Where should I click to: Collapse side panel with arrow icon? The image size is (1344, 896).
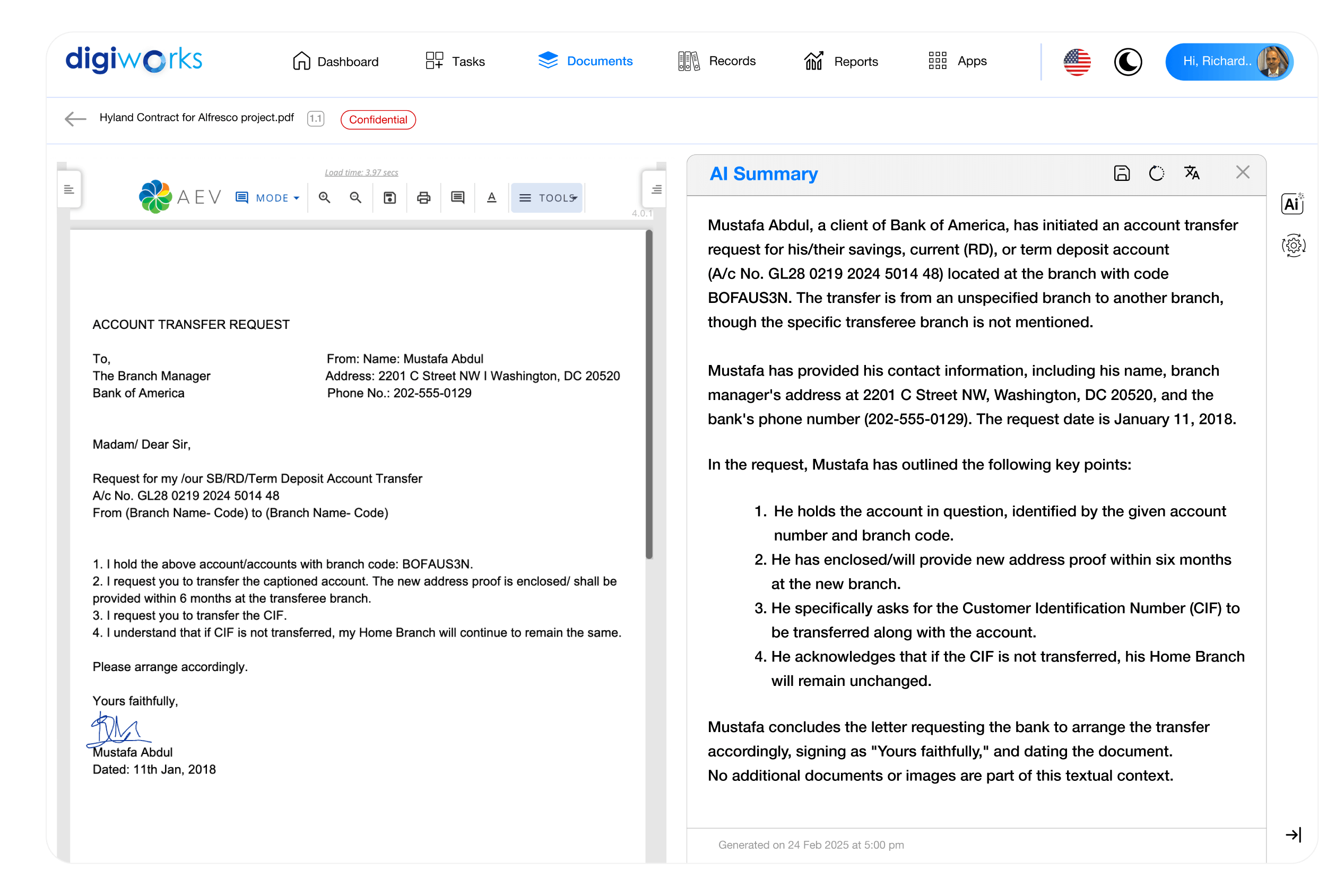coord(1293,834)
